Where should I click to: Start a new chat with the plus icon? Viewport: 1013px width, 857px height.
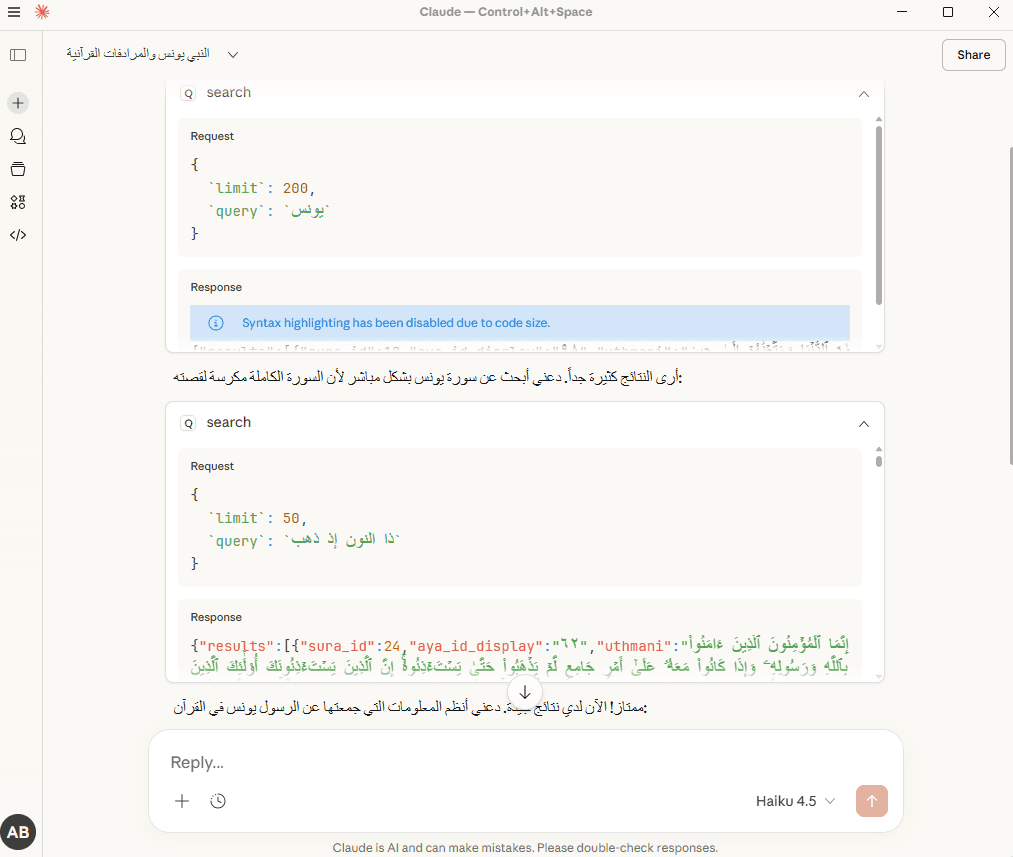[17, 103]
